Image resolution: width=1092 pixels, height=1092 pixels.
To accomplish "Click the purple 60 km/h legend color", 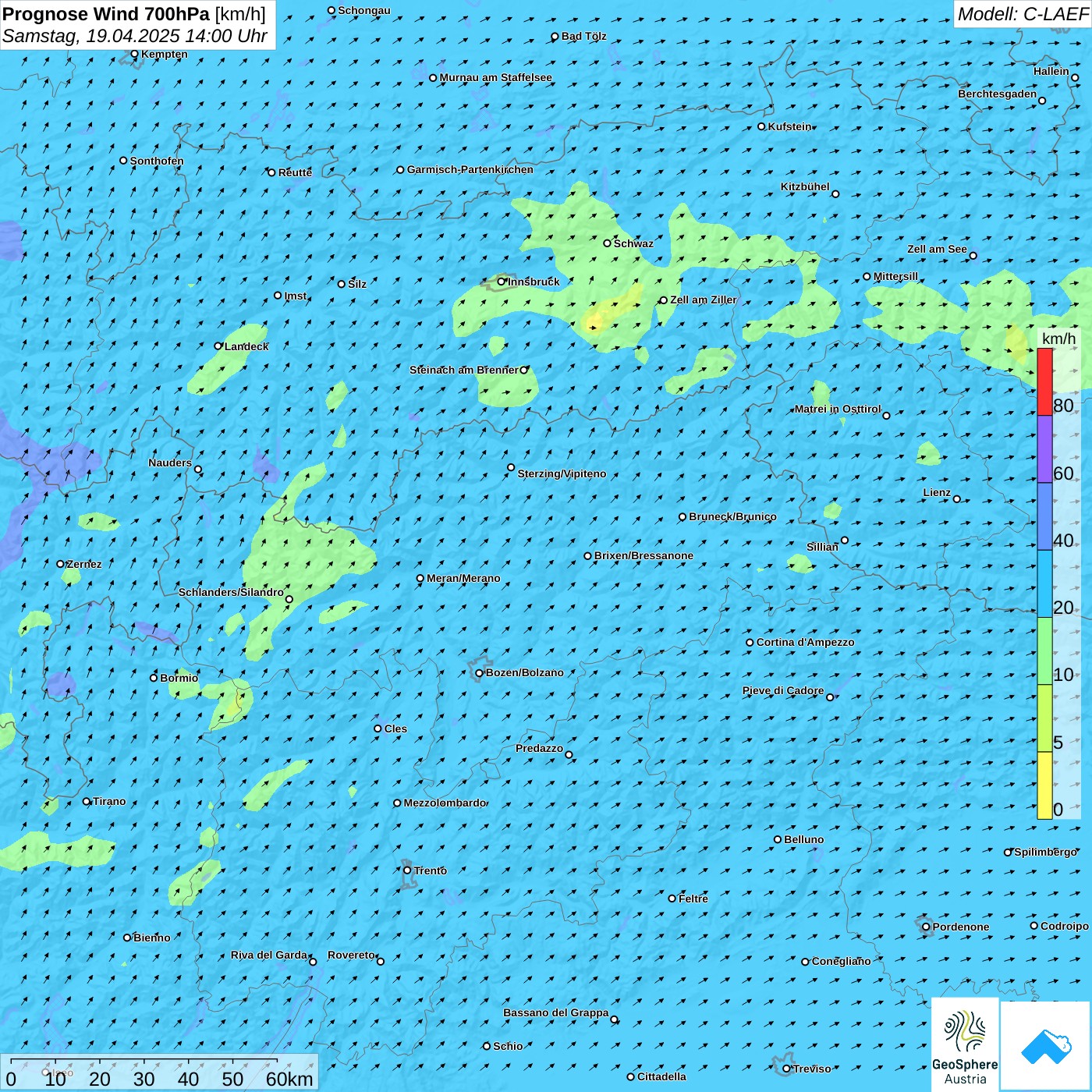I will click(x=1044, y=449).
